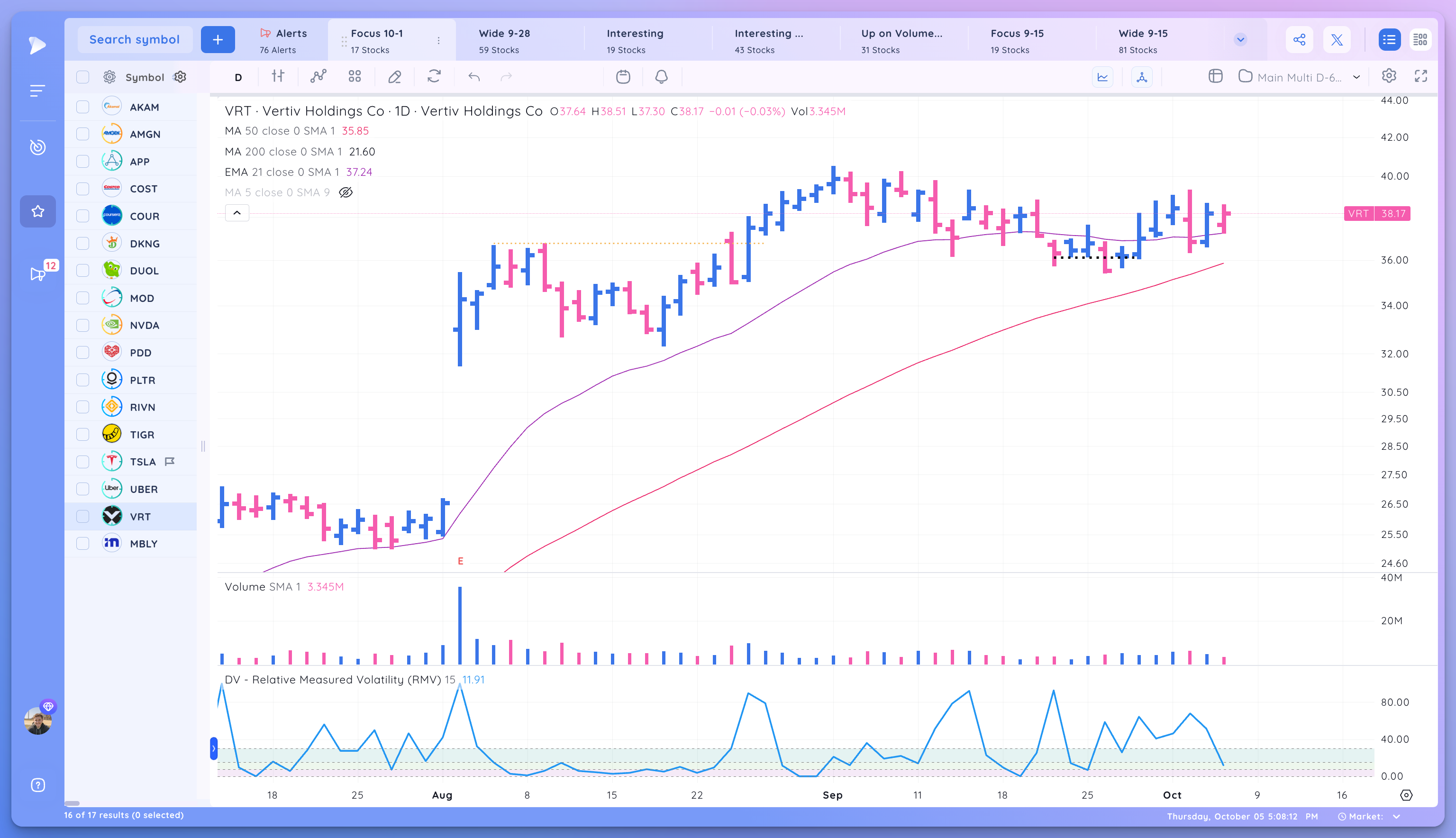Expand the Market status dropdown
This screenshot has width=1456, height=838.
click(1397, 817)
